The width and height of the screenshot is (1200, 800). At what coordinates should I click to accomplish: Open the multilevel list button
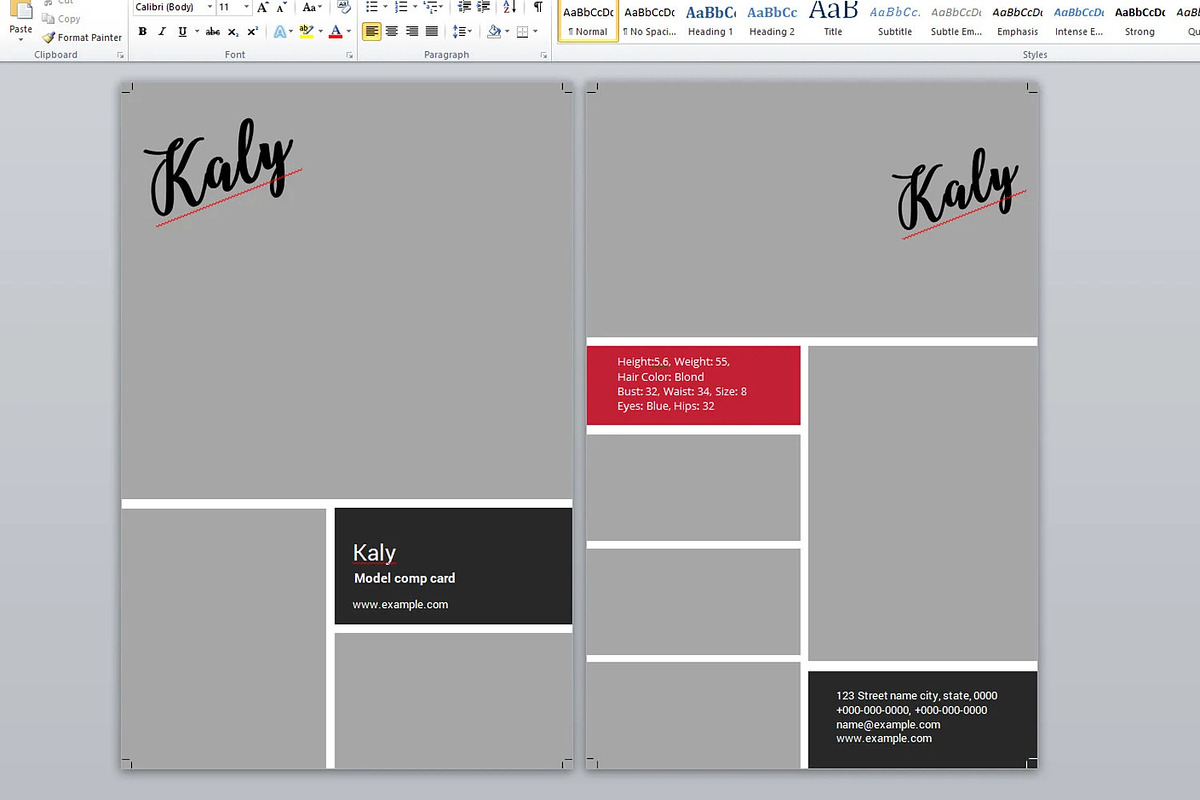pyautogui.click(x=432, y=7)
